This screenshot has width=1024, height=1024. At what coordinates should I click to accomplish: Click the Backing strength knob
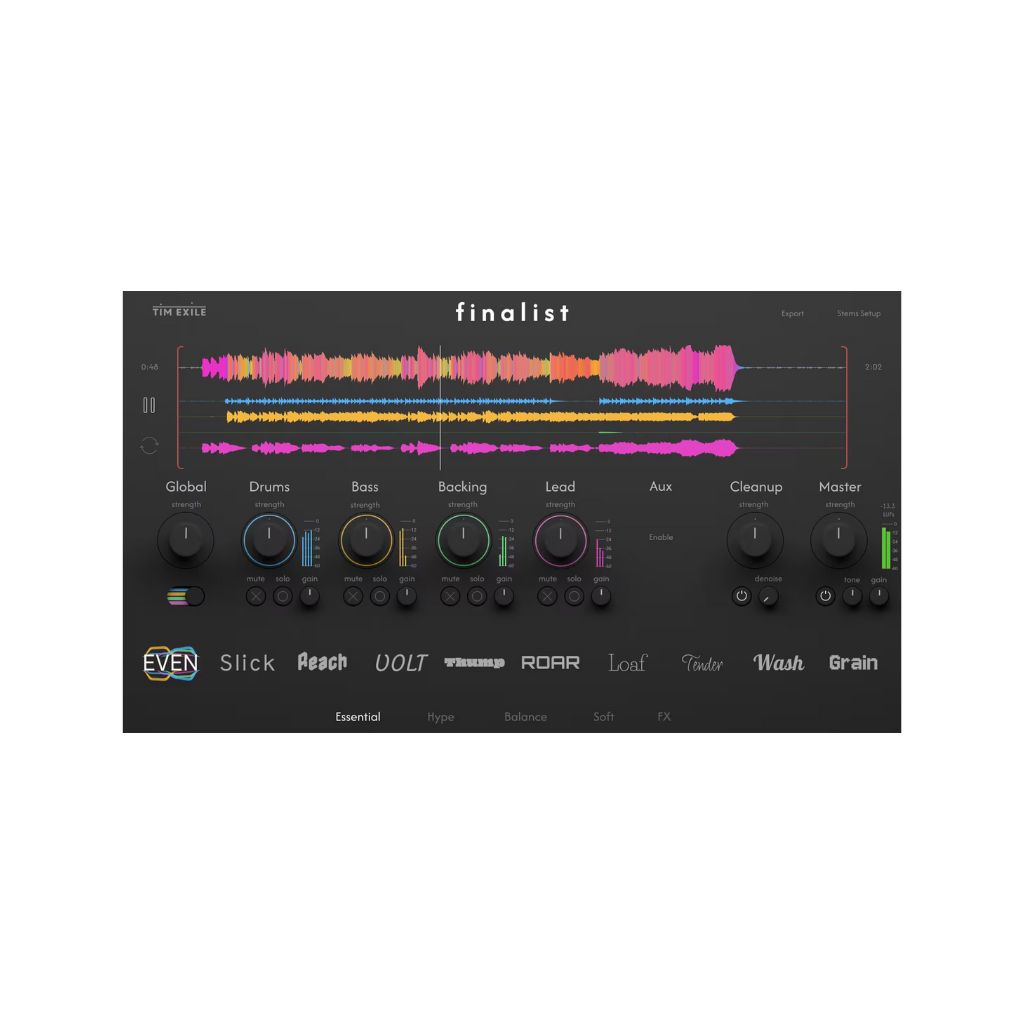coord(463,540)
